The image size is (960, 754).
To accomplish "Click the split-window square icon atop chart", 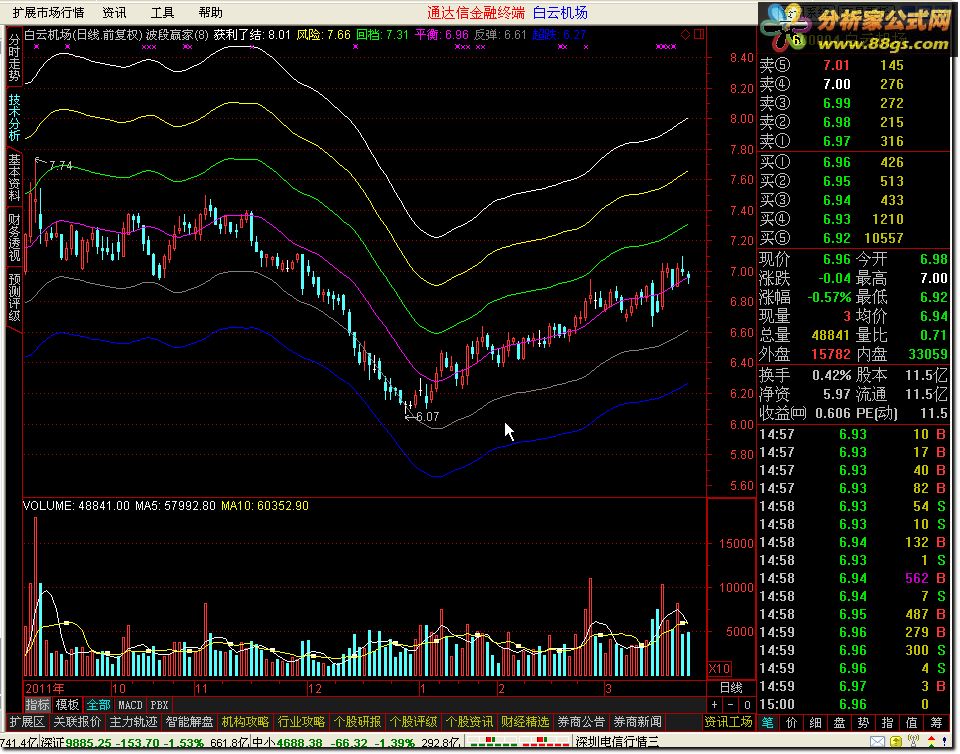I will coord(699,34).
